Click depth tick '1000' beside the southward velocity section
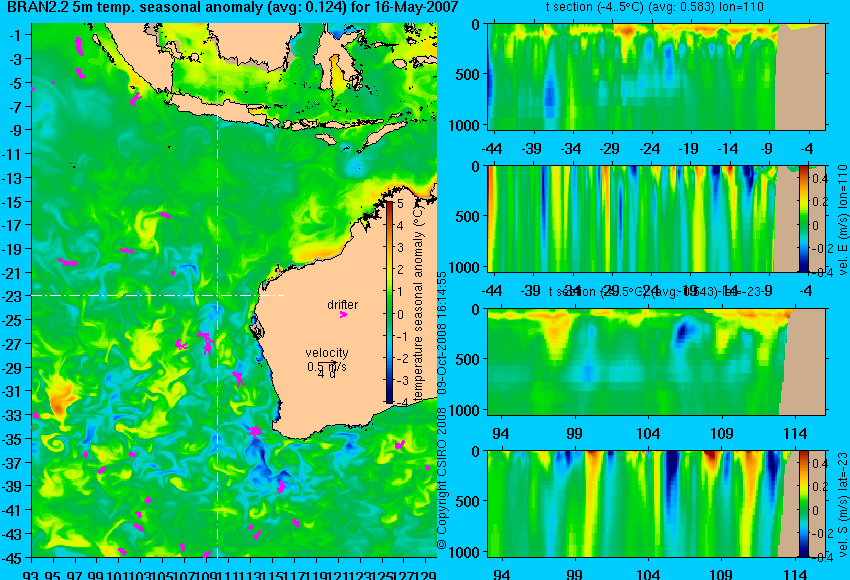Screen dimensions: 850x580 pos(465,552)
